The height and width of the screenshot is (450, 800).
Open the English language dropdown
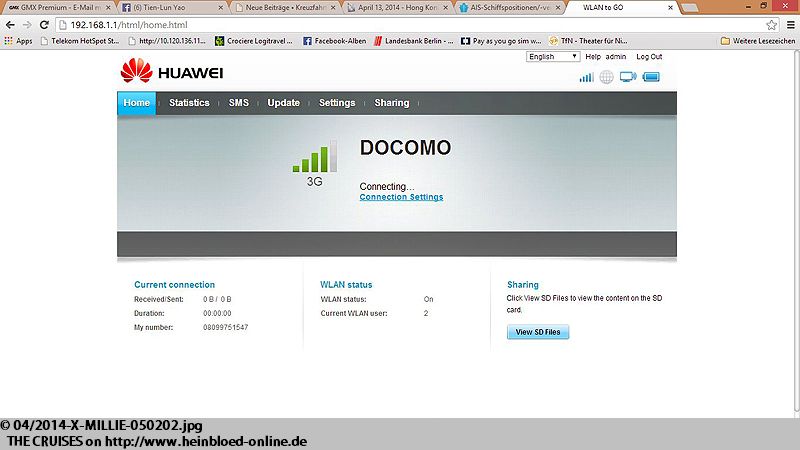click(553, 57)
